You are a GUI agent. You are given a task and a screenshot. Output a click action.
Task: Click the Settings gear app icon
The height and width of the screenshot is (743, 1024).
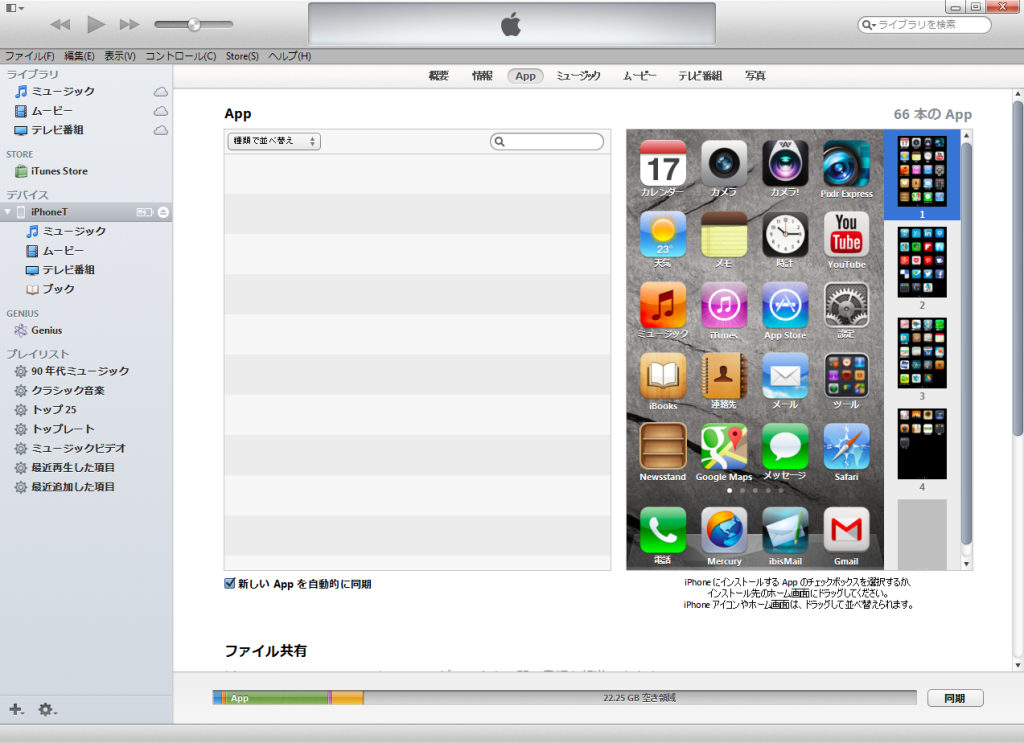click(846, 305)
